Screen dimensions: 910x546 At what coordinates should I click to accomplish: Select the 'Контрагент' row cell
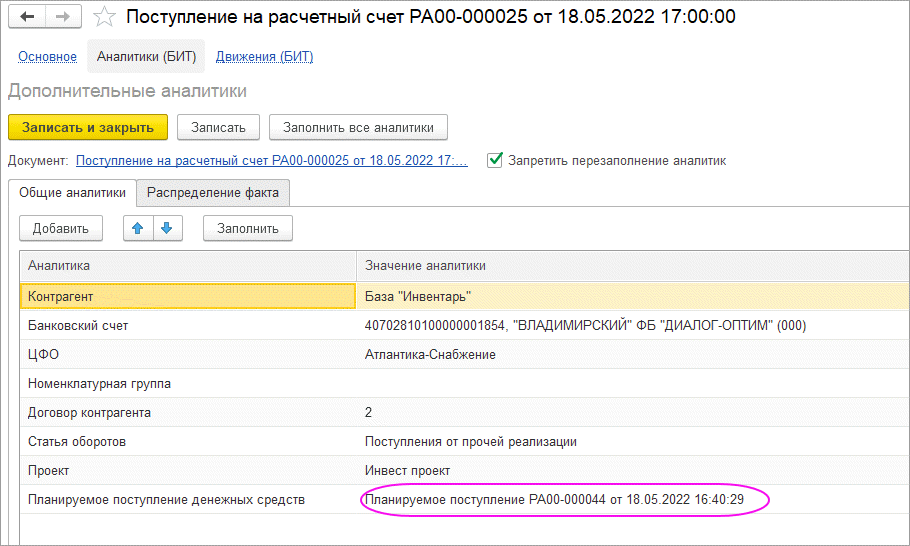tap(187, 297)
